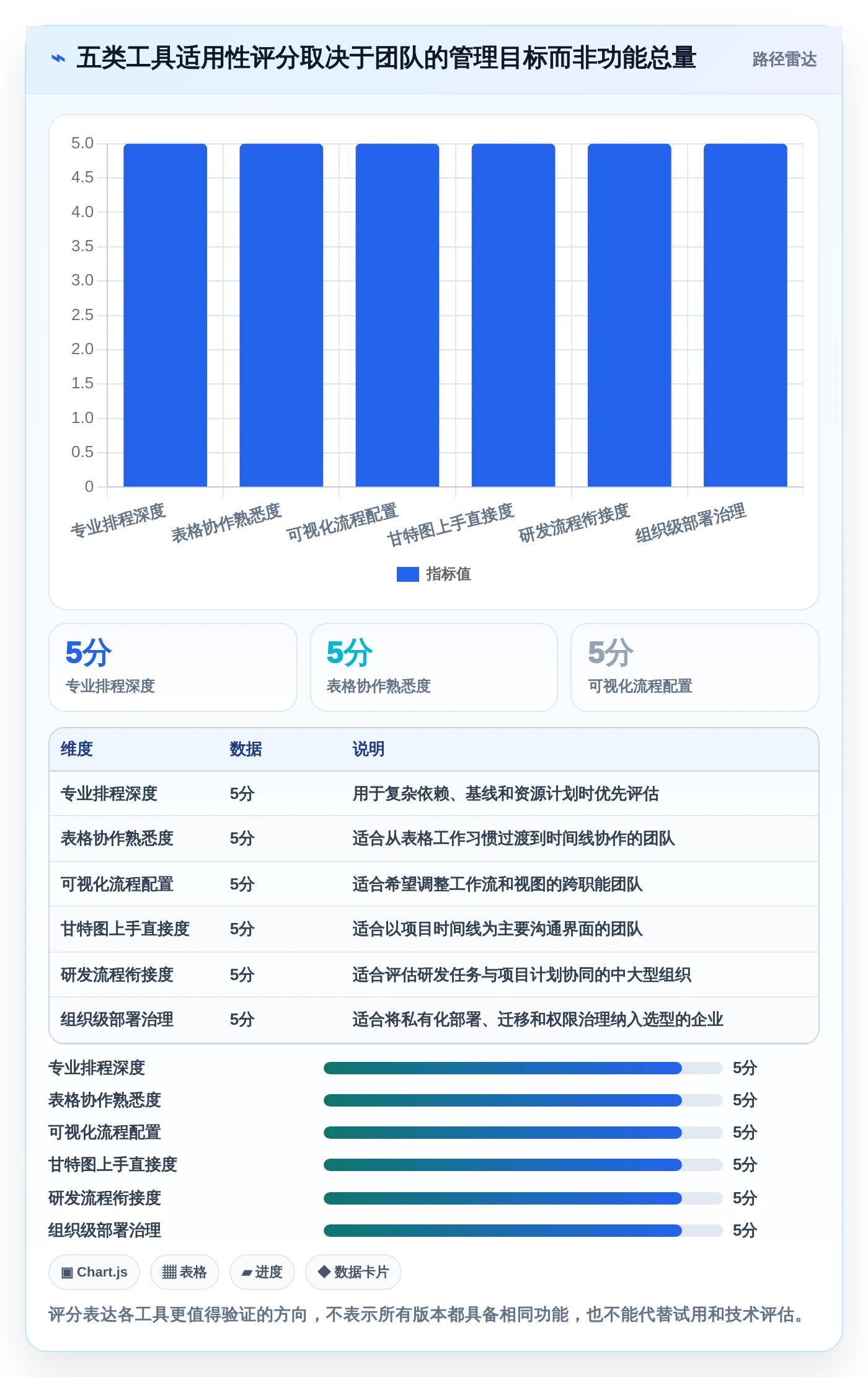The height and width of the screenshot is (1377, 868).
Task: Click the 组织级部署治理 x-axis label
Action: tap(691, 523)
